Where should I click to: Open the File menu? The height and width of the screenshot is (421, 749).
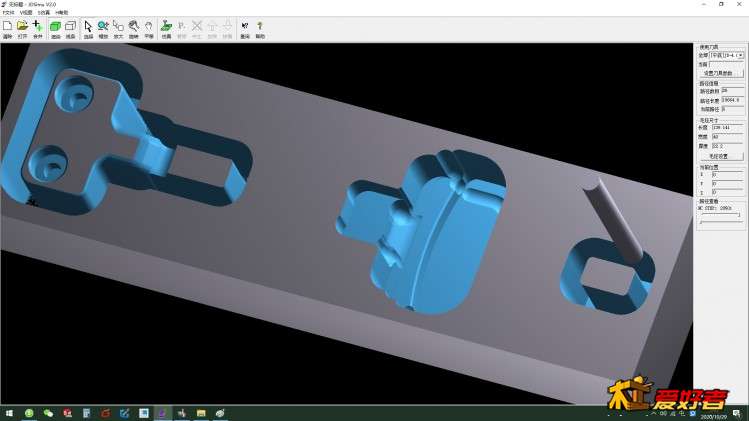tap(8, 12)
